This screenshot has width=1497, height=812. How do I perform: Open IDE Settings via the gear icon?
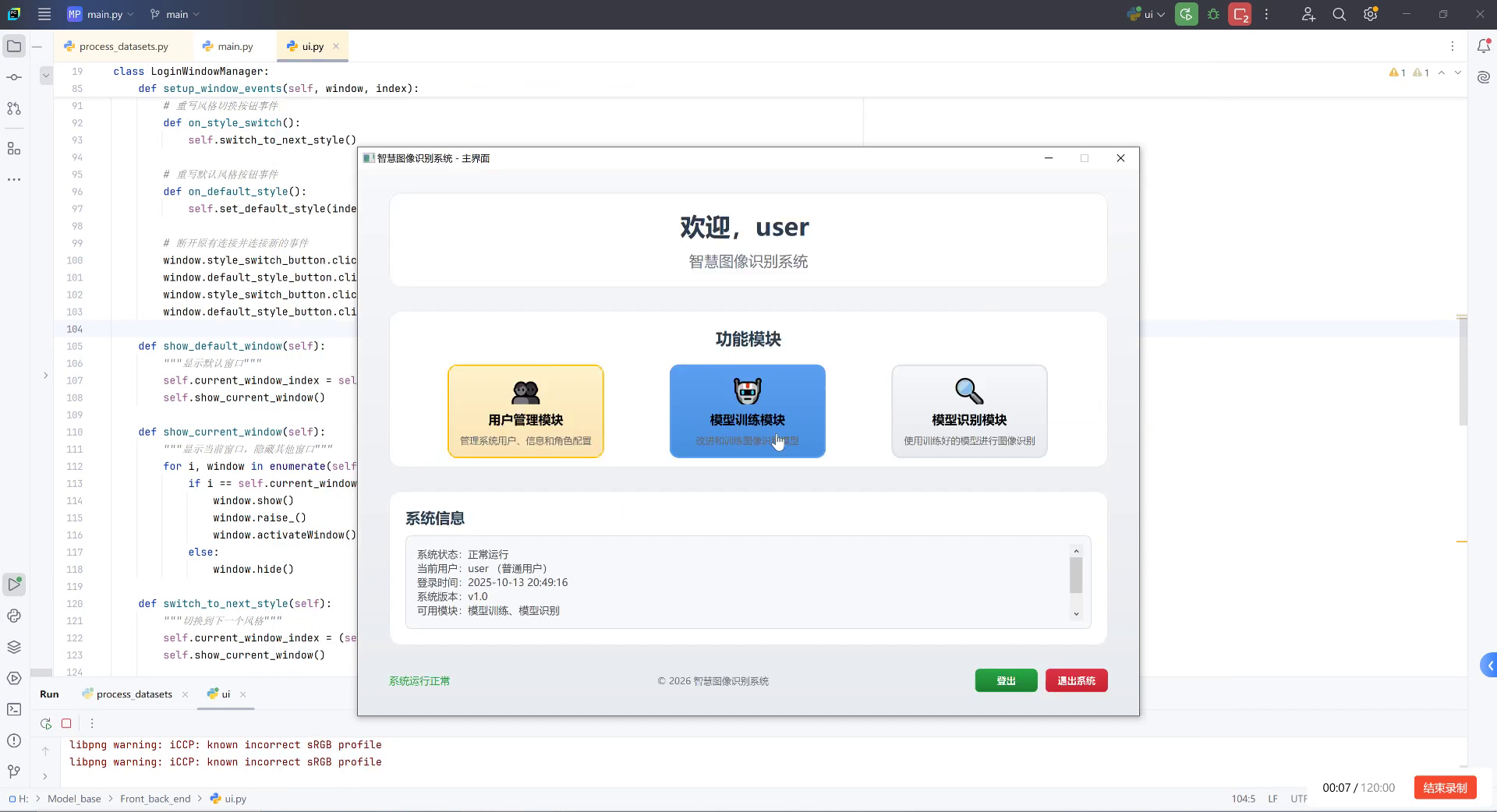click(1370, 14)
